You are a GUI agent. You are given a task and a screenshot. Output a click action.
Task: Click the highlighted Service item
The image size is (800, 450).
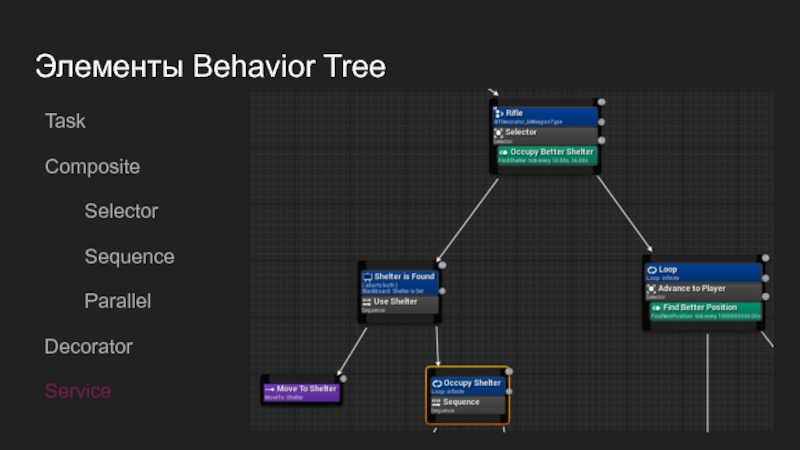pyautogui.click(x=78, y=391)
